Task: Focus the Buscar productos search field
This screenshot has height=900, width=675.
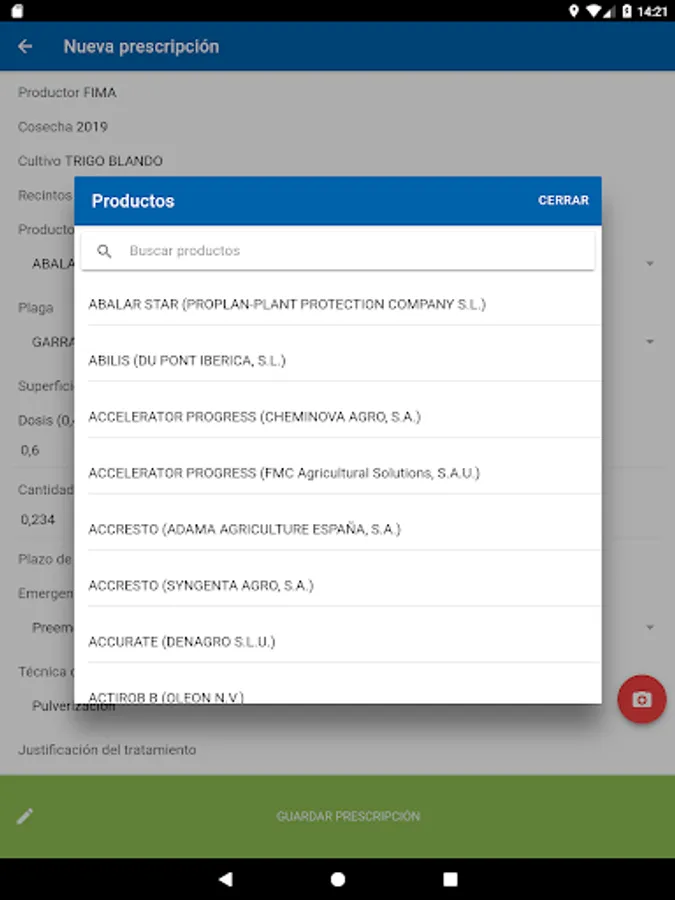Action: tap(338, 251)
